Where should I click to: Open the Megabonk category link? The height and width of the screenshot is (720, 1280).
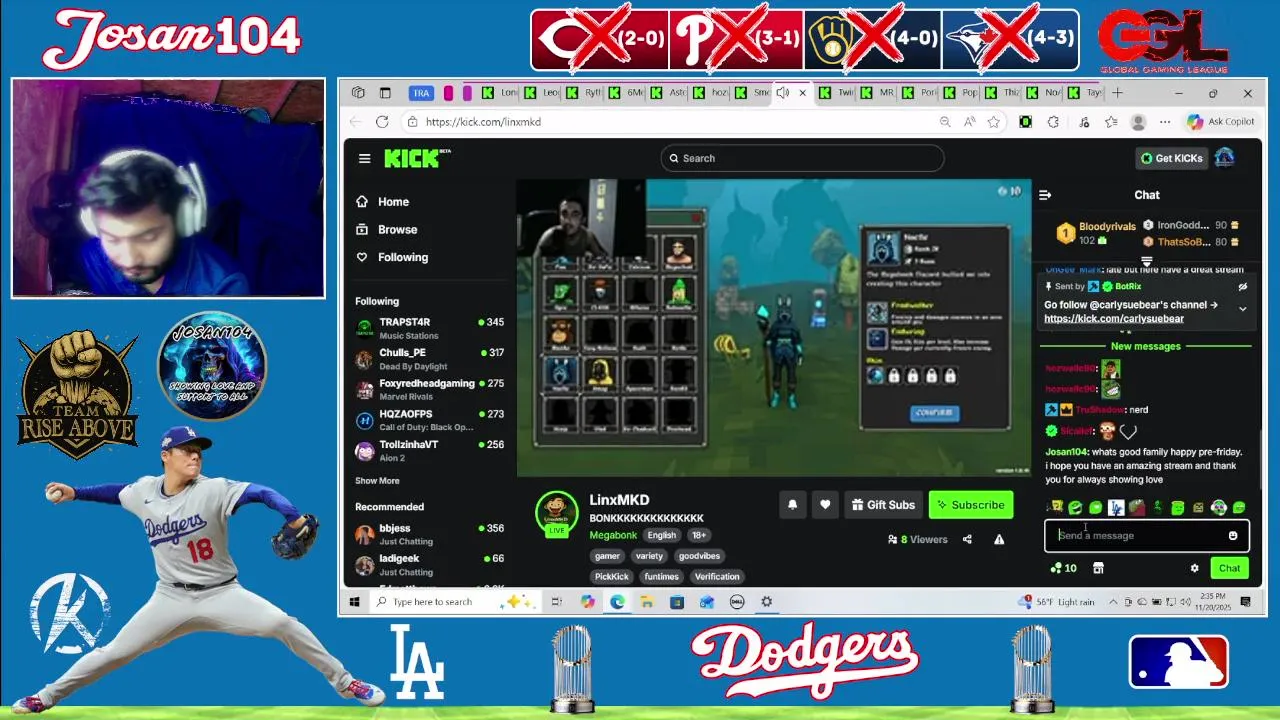click(x=613, y=535)
